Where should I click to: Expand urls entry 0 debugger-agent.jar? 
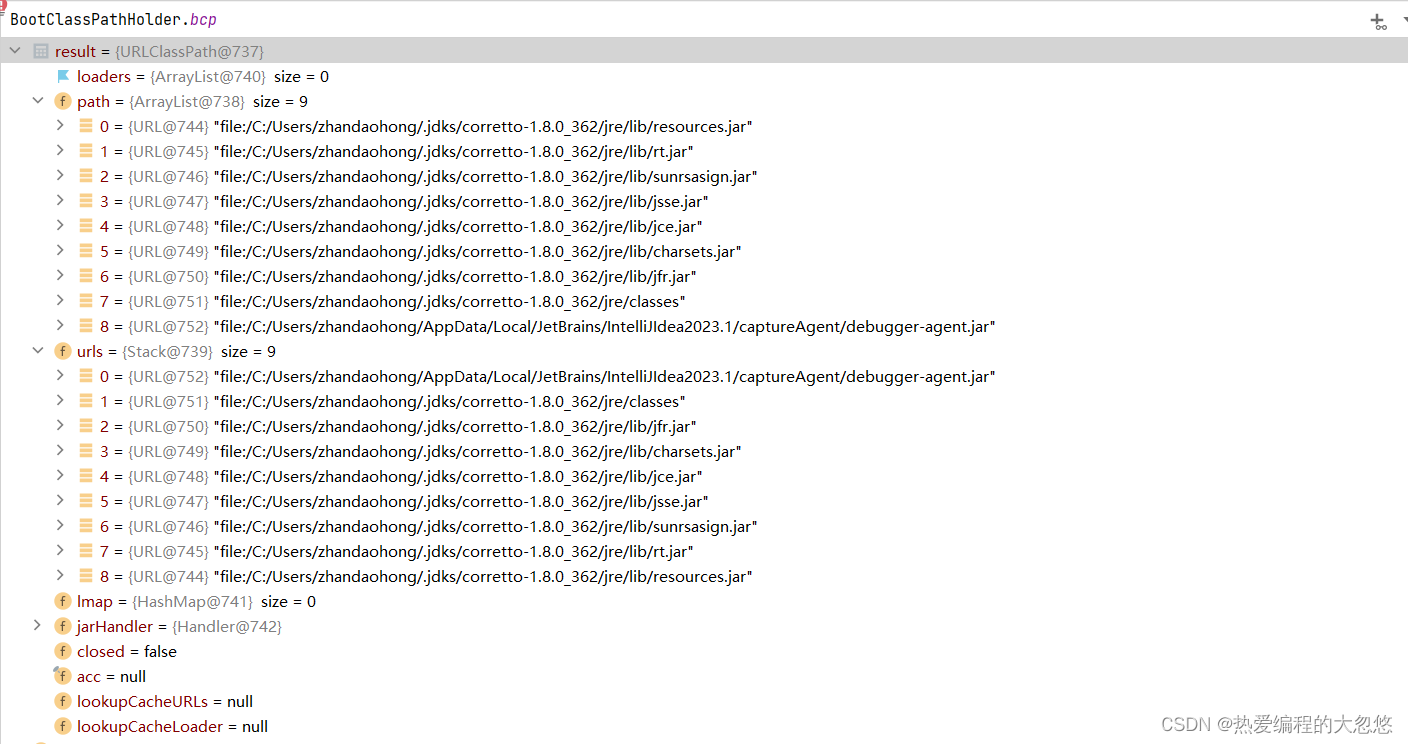[x=60, y=376]
